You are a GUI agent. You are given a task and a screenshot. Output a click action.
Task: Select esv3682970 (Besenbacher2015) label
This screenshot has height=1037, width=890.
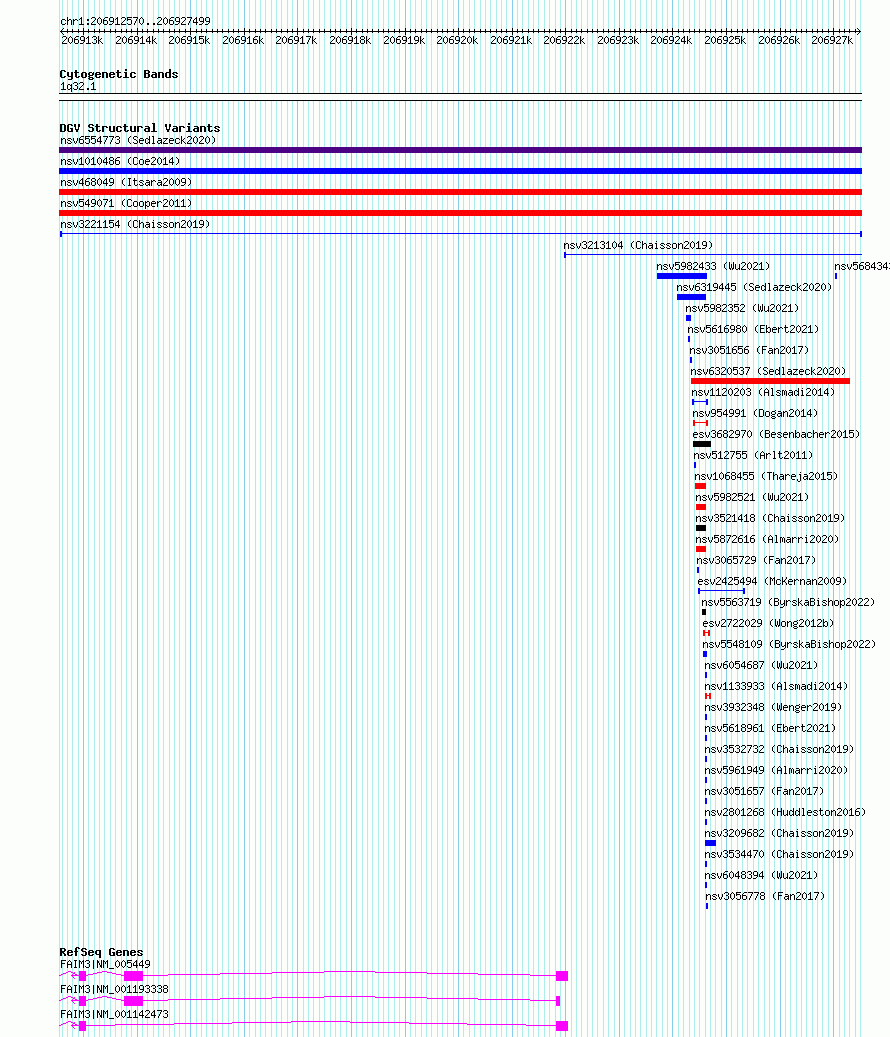pyautogui.click(x=776, y=435)
